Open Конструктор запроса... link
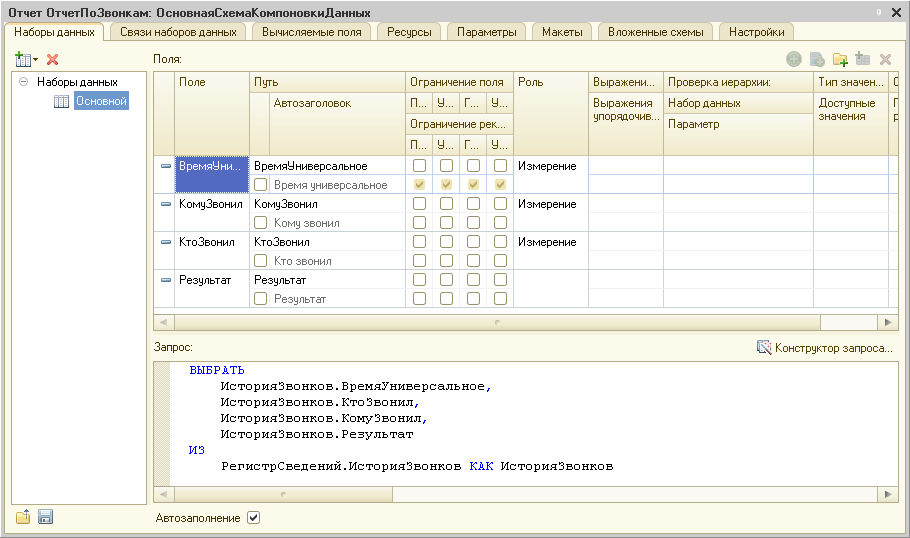The height and width of the screenshot is (538, 910). 833,348
